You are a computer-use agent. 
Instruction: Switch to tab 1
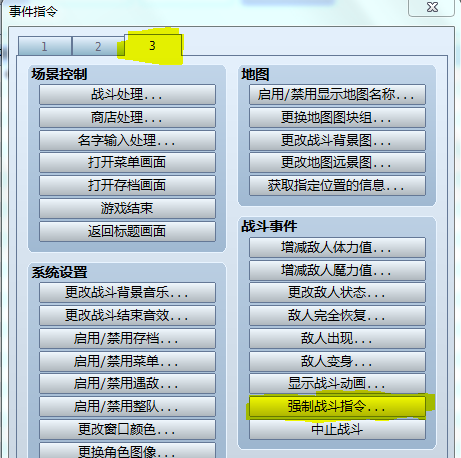tap(45, 46)
